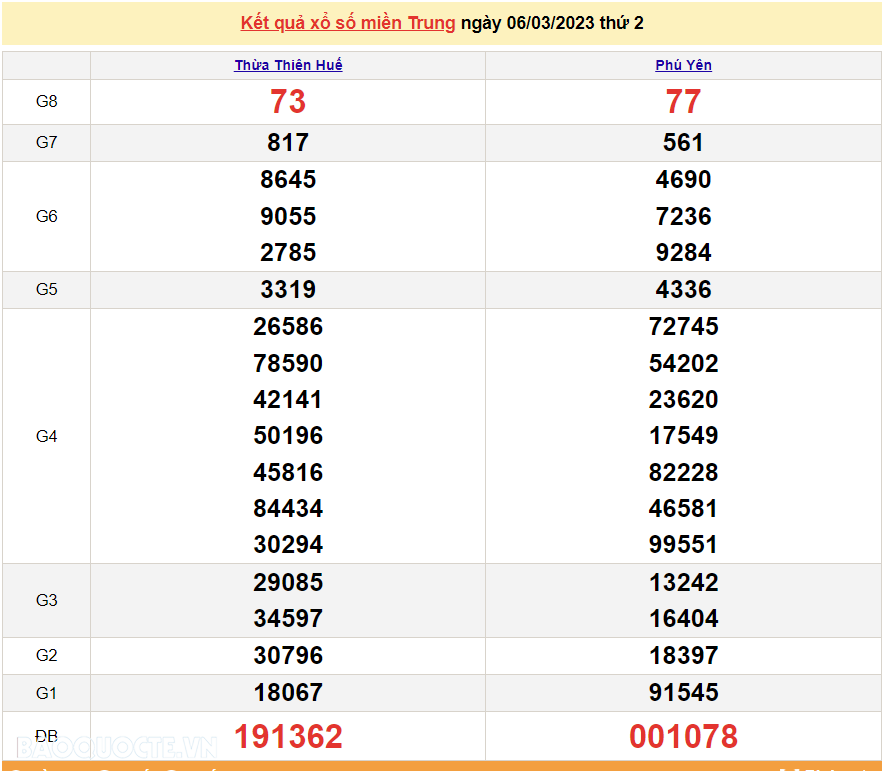
Task: Click number 9284 under Phú Yên G6
Action: pyautogui.click(x=683, y=252)
